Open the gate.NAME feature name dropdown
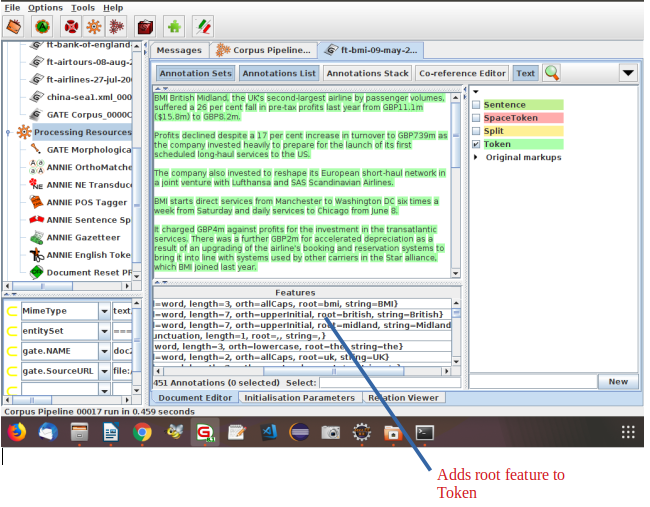650x507 pixels. point(104,351)
